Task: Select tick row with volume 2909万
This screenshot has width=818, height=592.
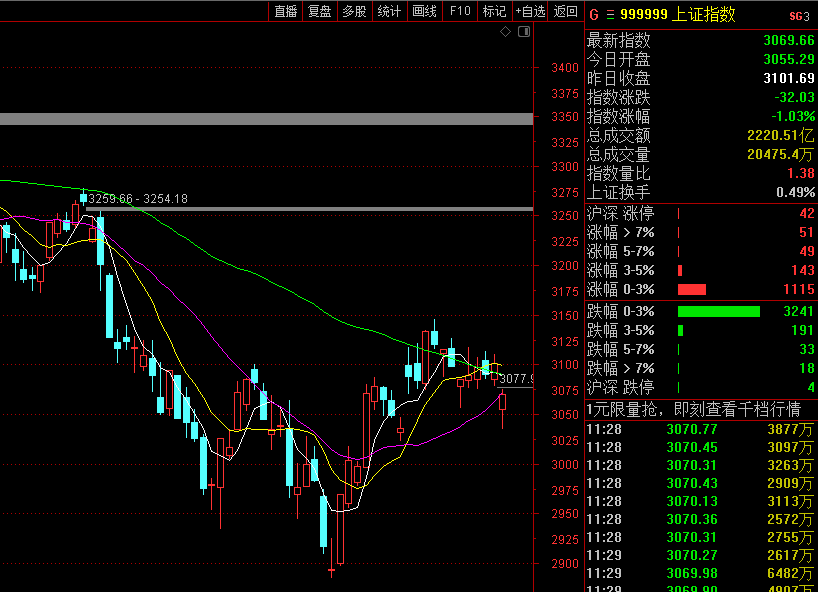Action: [700, 483]
